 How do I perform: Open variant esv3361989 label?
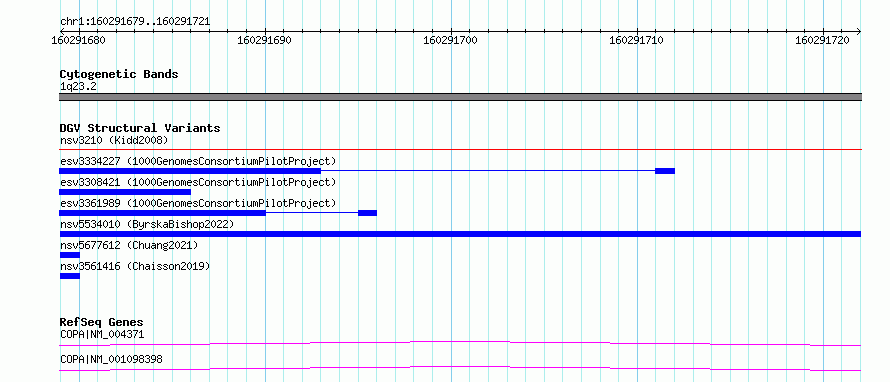point(198,203)
